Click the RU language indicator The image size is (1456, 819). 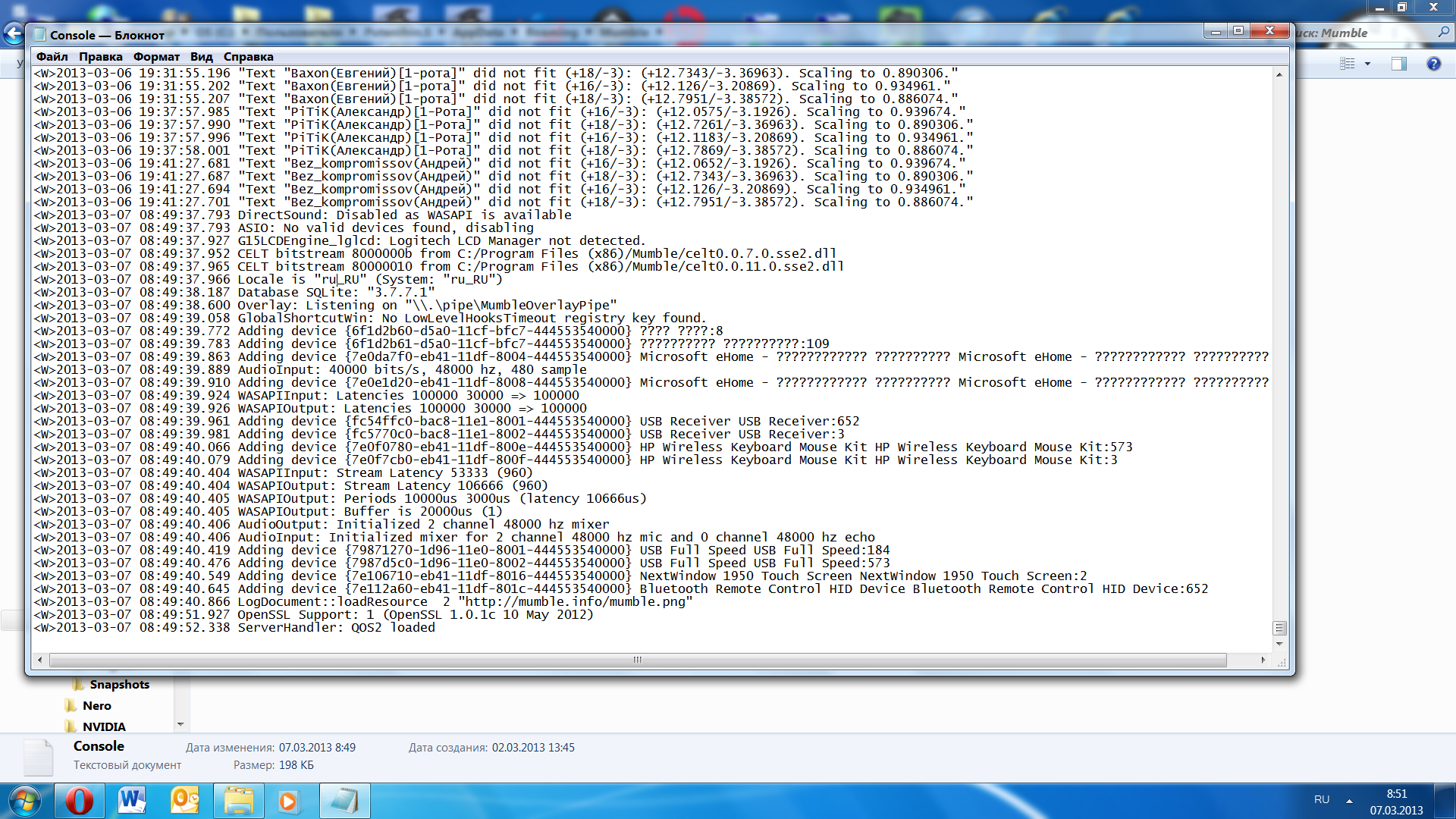(x=1322, y=799)
